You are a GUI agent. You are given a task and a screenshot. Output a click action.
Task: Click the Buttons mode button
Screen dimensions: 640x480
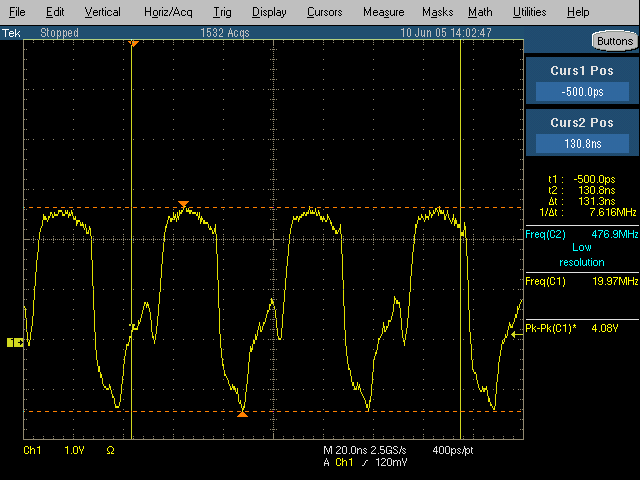pos(615,41)
